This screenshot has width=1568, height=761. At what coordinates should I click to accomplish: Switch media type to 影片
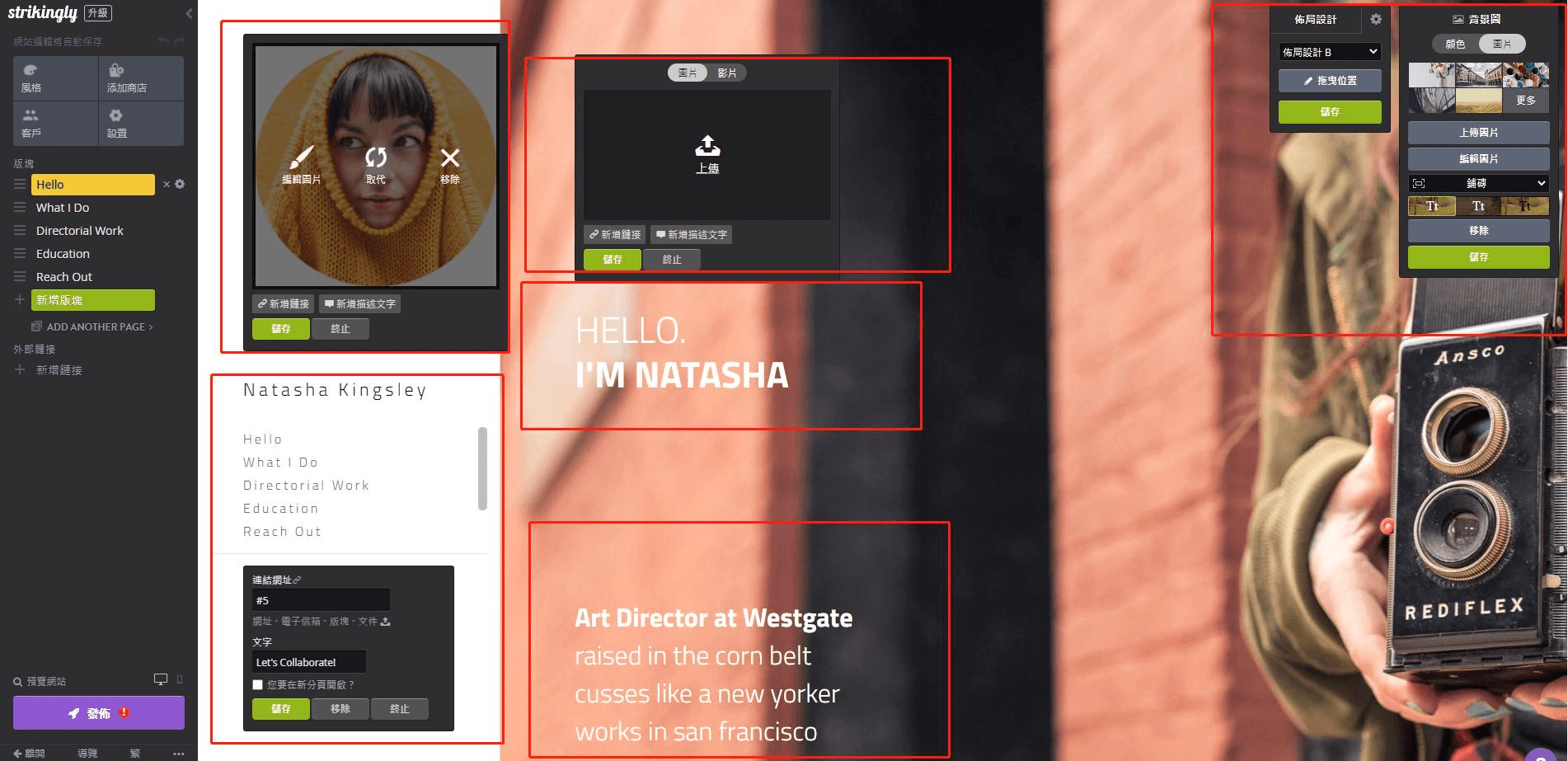(x=726, y=73)
